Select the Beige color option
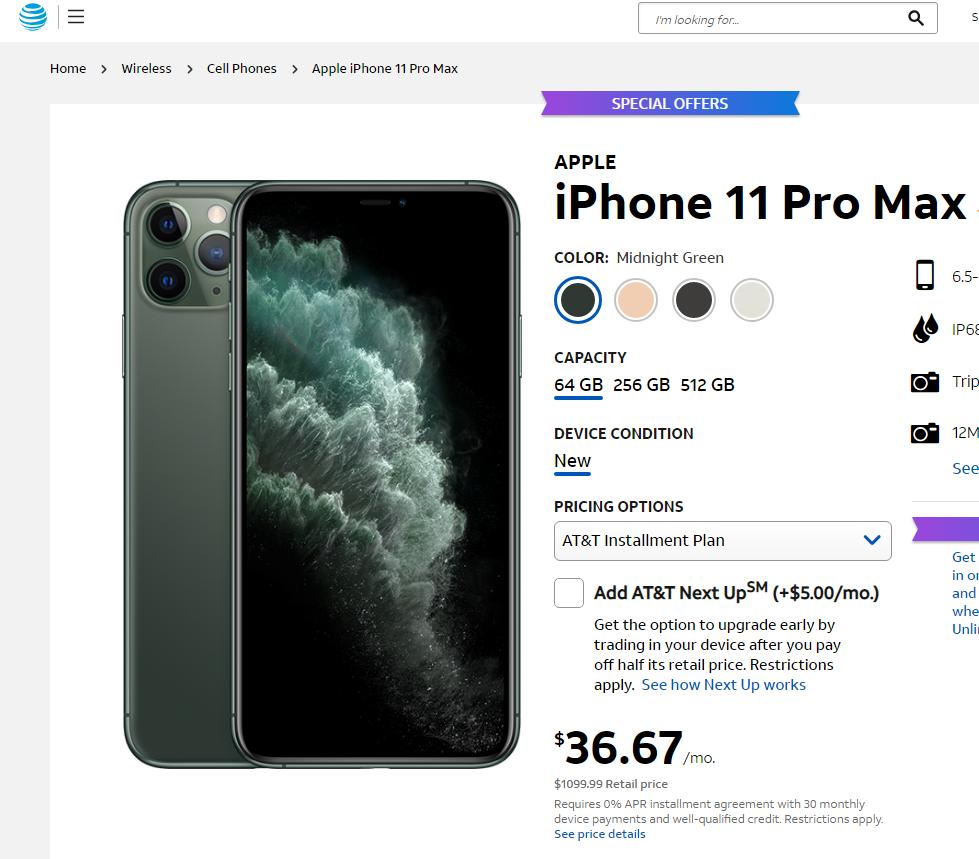Image resolution: width=979 pixels, height=859 pixels. point(636,300)
